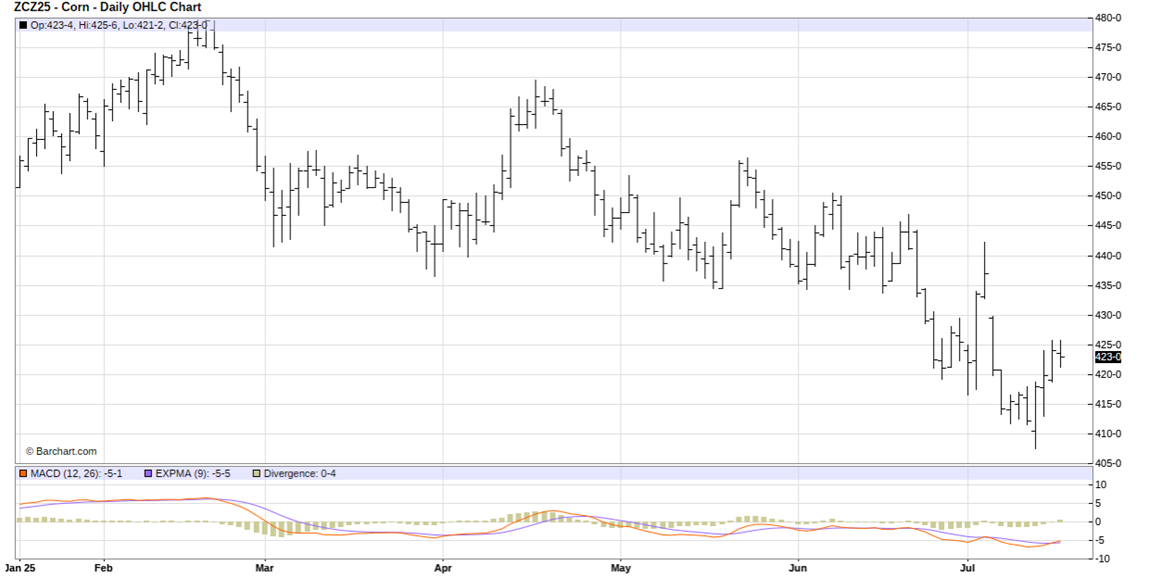
Task: Click the Mar date axis label
Action: pos(264,568)
